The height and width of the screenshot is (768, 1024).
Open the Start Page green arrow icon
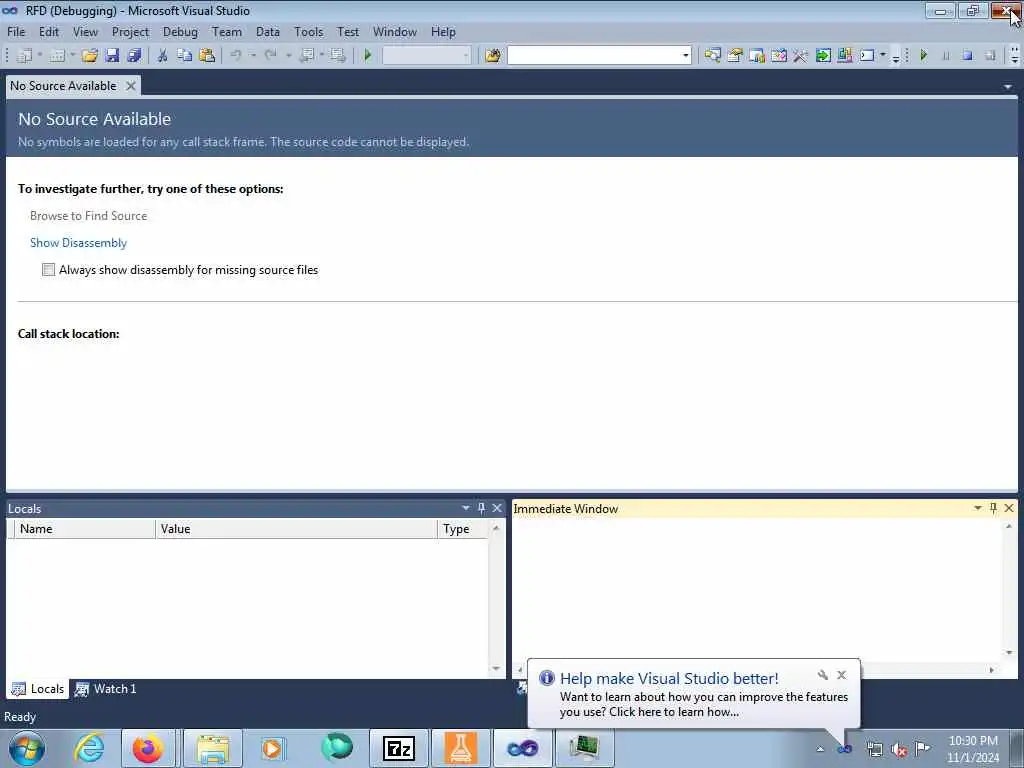click(823, 56)
